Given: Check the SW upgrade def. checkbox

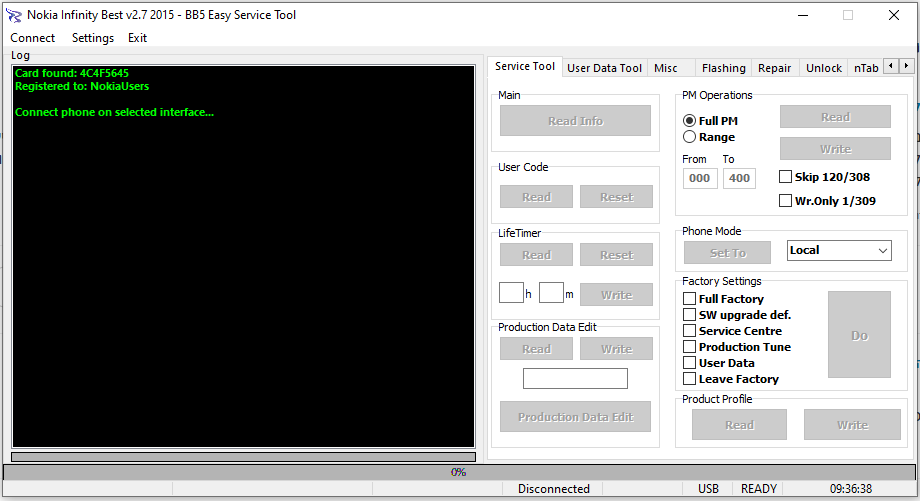Looking at the screenshot, I should click(x=689, y=315).
